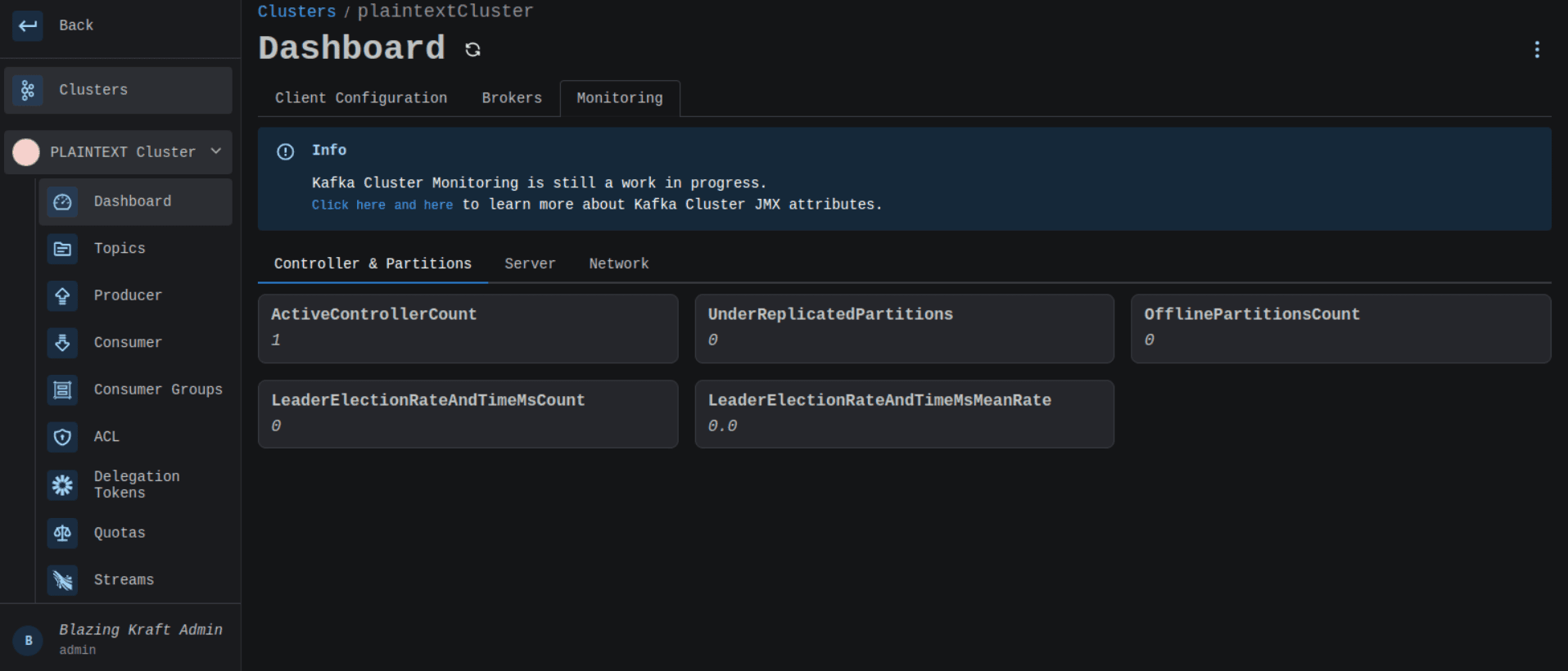Click the Back label in sidebar
Screen dimensions: 1568x671
pos(76,25)
